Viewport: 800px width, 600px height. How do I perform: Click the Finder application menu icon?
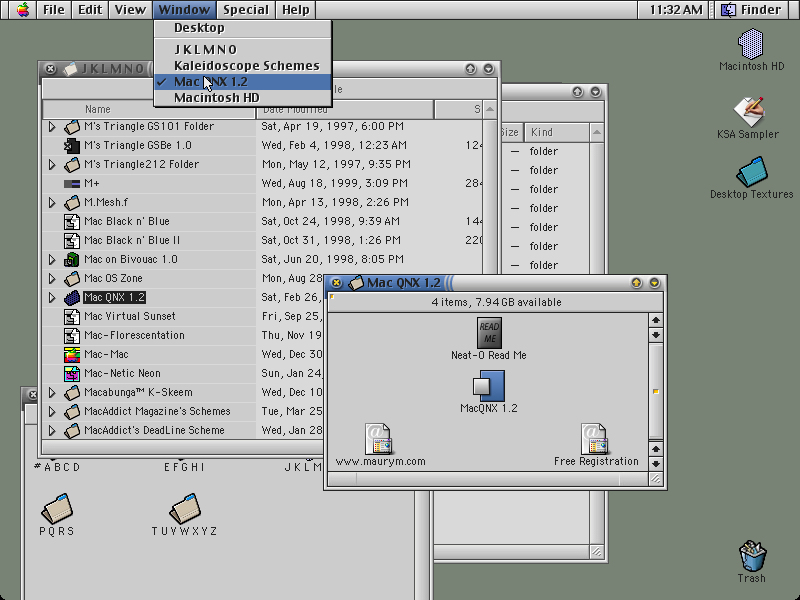tap(729, 10)
